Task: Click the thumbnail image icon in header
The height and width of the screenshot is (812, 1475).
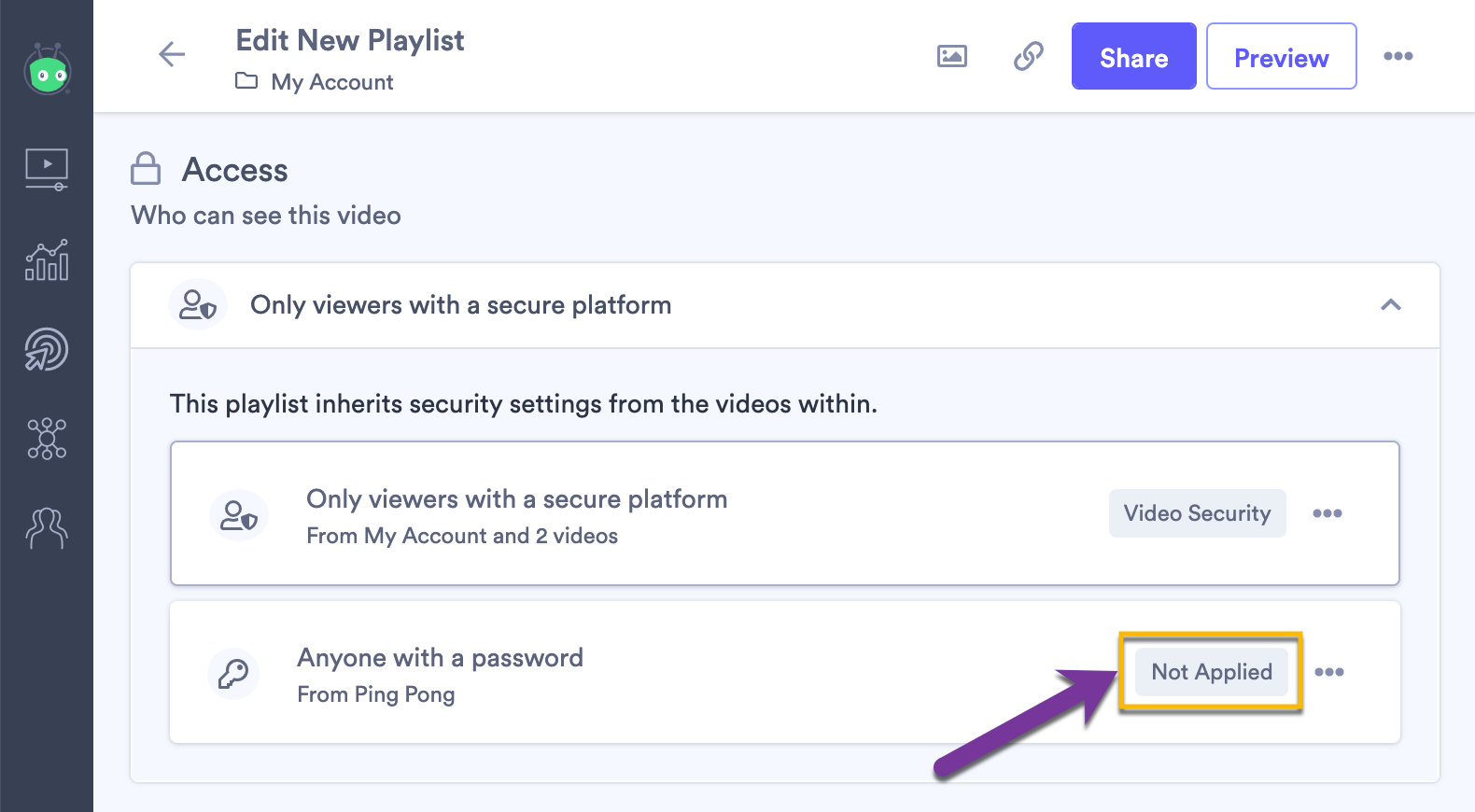Action: [x=952, y=56]
